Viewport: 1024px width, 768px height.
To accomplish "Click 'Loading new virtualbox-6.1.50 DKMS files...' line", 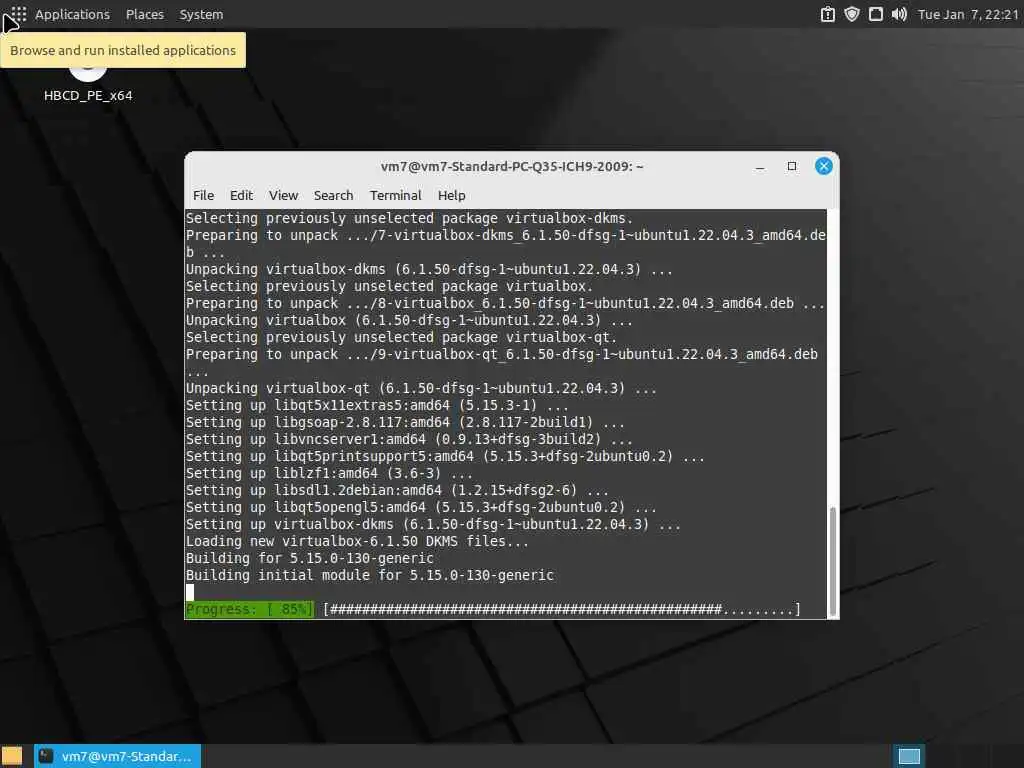I will (x=357, y=541).
